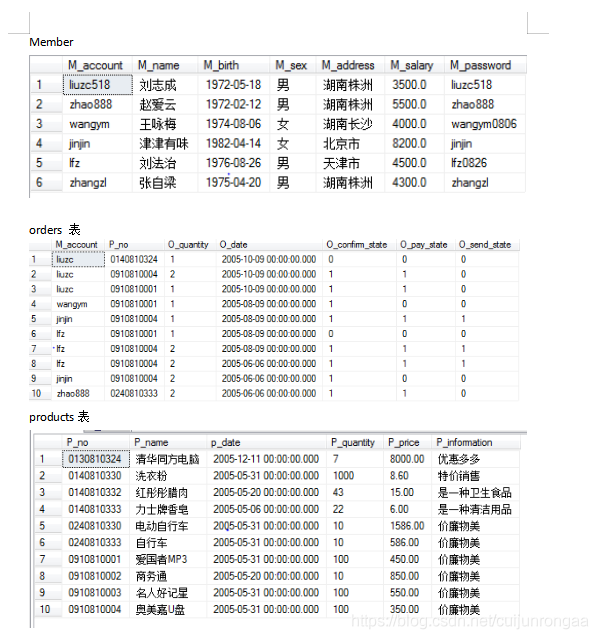
Task: Click the M_sex column header
Action: pos(291,65)
